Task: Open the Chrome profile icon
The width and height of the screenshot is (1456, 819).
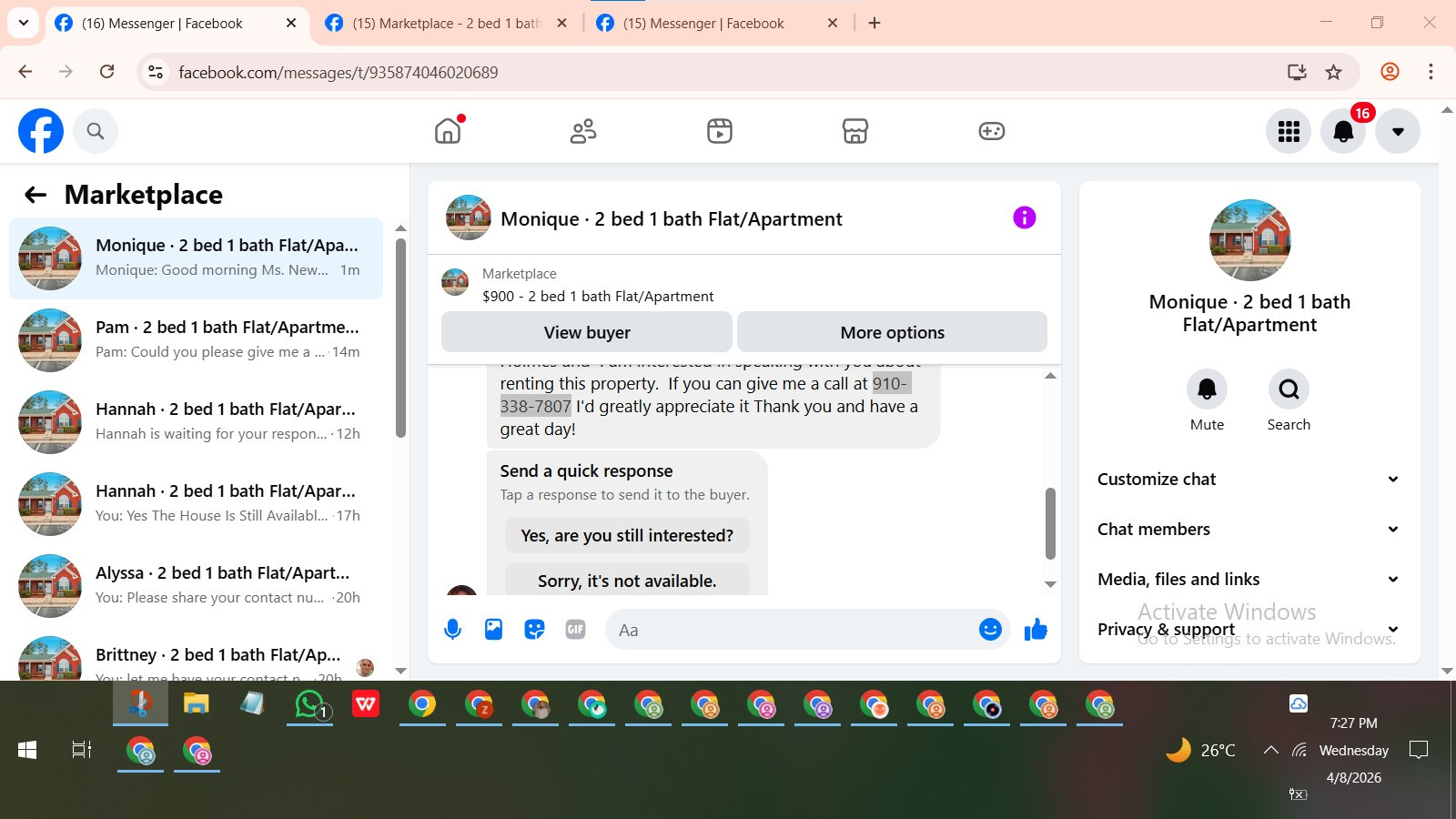Action: click(x=1390, y=72)
